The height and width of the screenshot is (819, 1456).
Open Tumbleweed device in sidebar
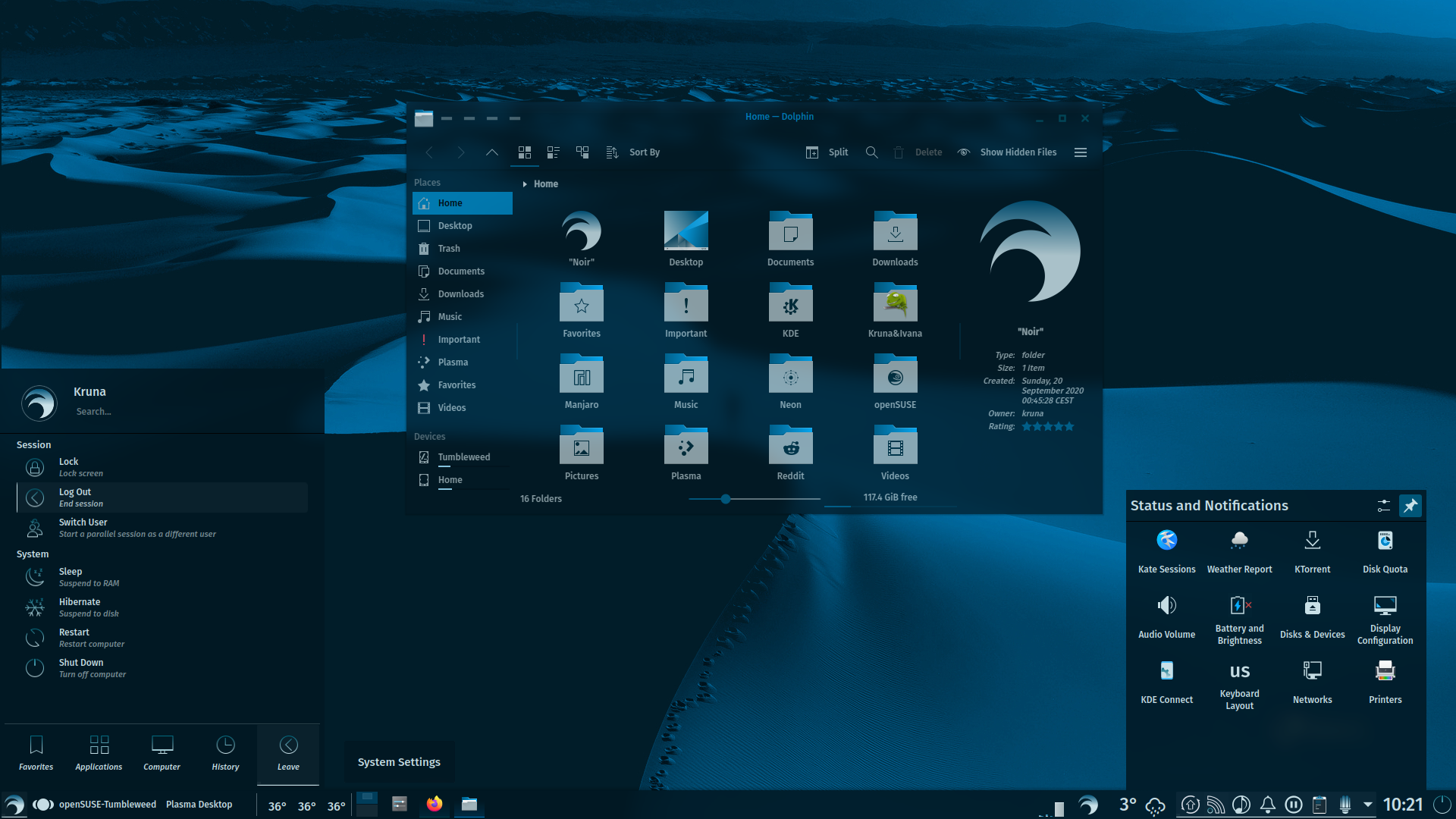(x=463, y=457)
